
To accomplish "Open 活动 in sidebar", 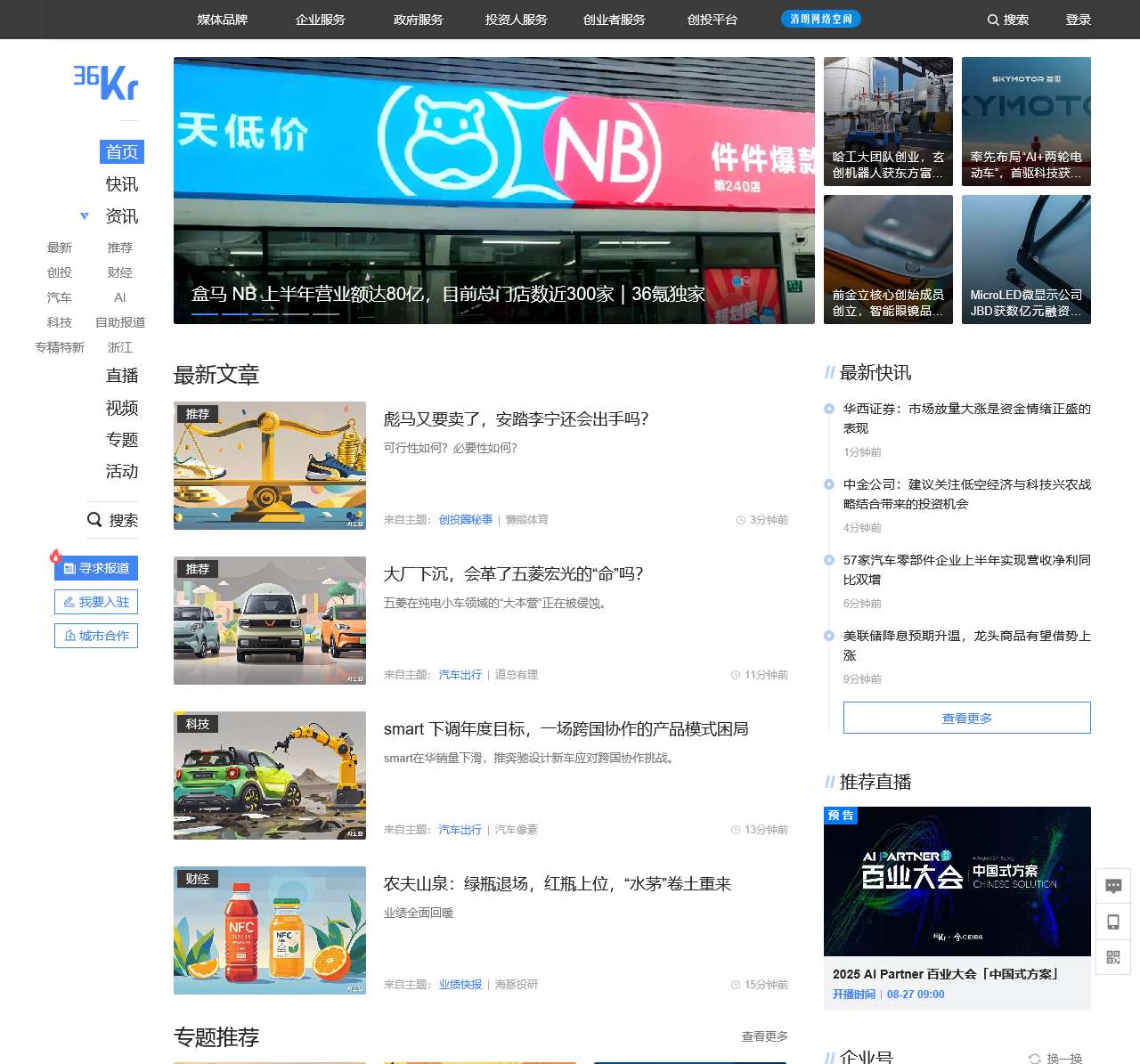I will 122,472.
